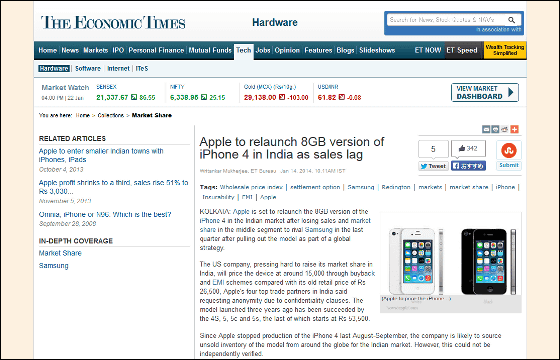This screenshot has height=360, width=560.
Task: Click the Sensex value 21,337.67
Action: pos(112,98)
